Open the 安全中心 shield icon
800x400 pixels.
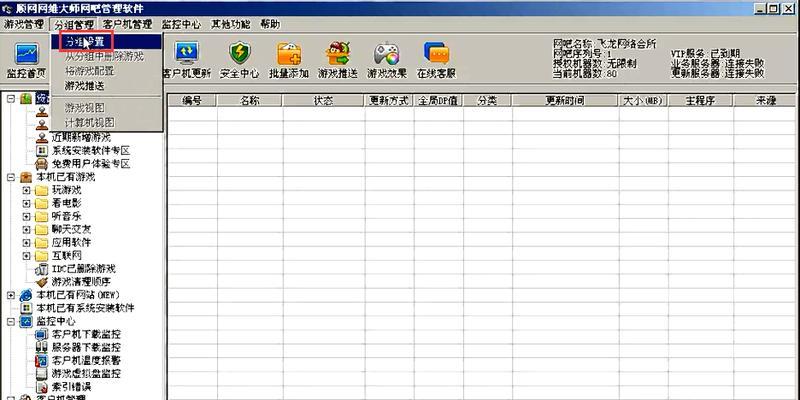tap(239, 58)
